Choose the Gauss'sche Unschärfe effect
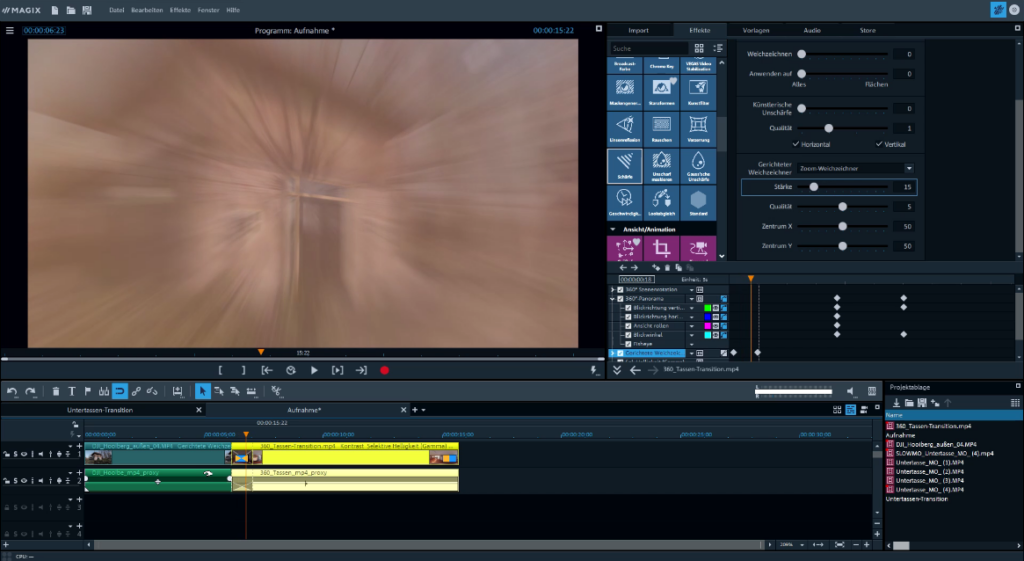This screenshot has height=561, width=1024. (x=698, y=166)
